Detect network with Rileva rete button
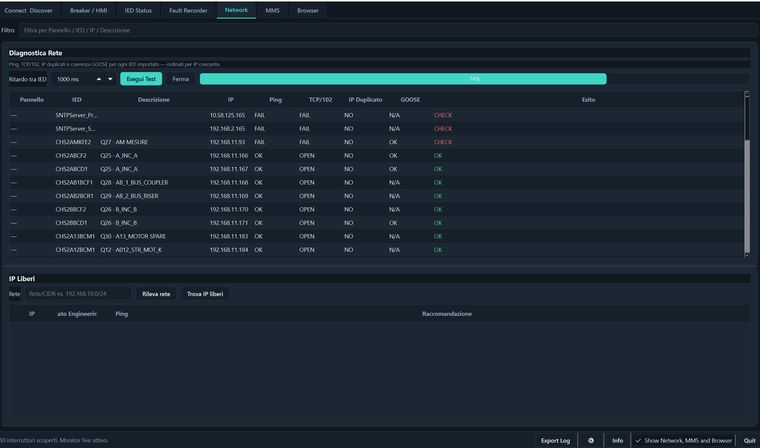 (156, 294)
